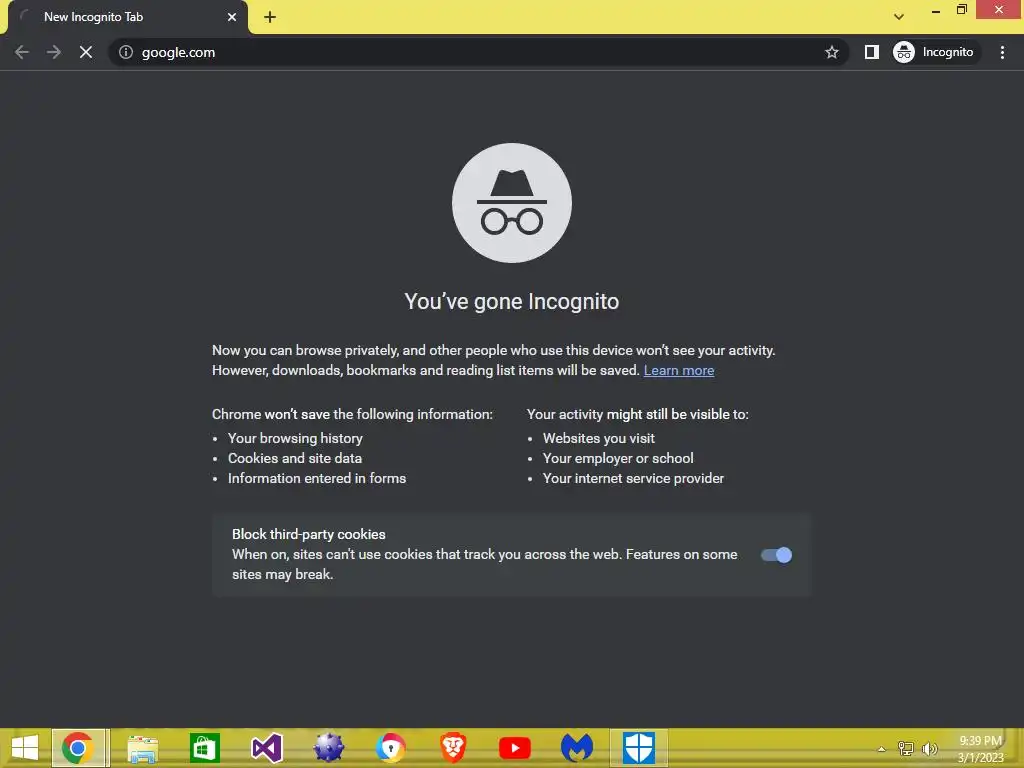Expand the tab search dropdown
1024x768 pixels.
point(899,17)
